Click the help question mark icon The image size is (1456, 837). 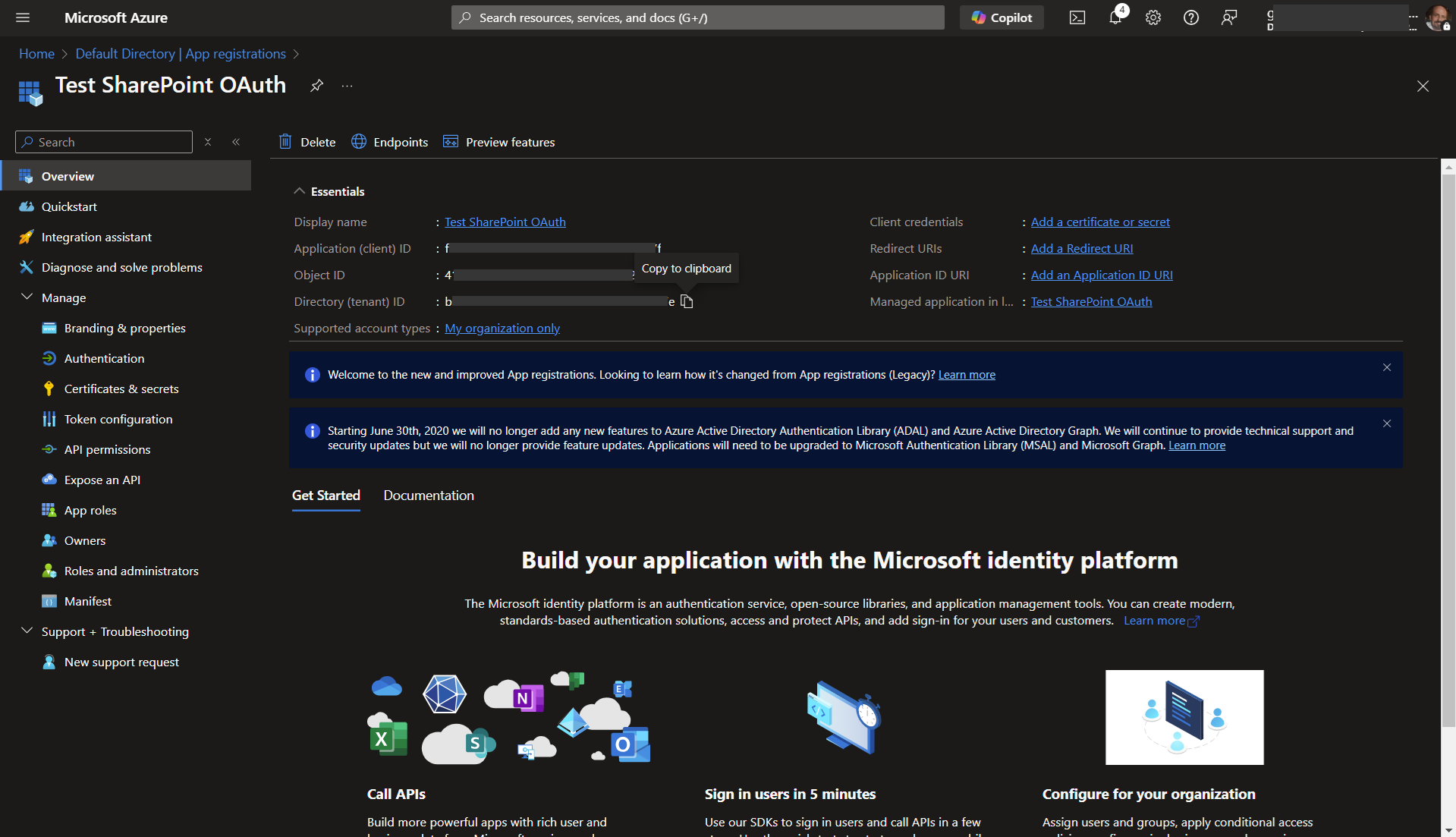1190,17
